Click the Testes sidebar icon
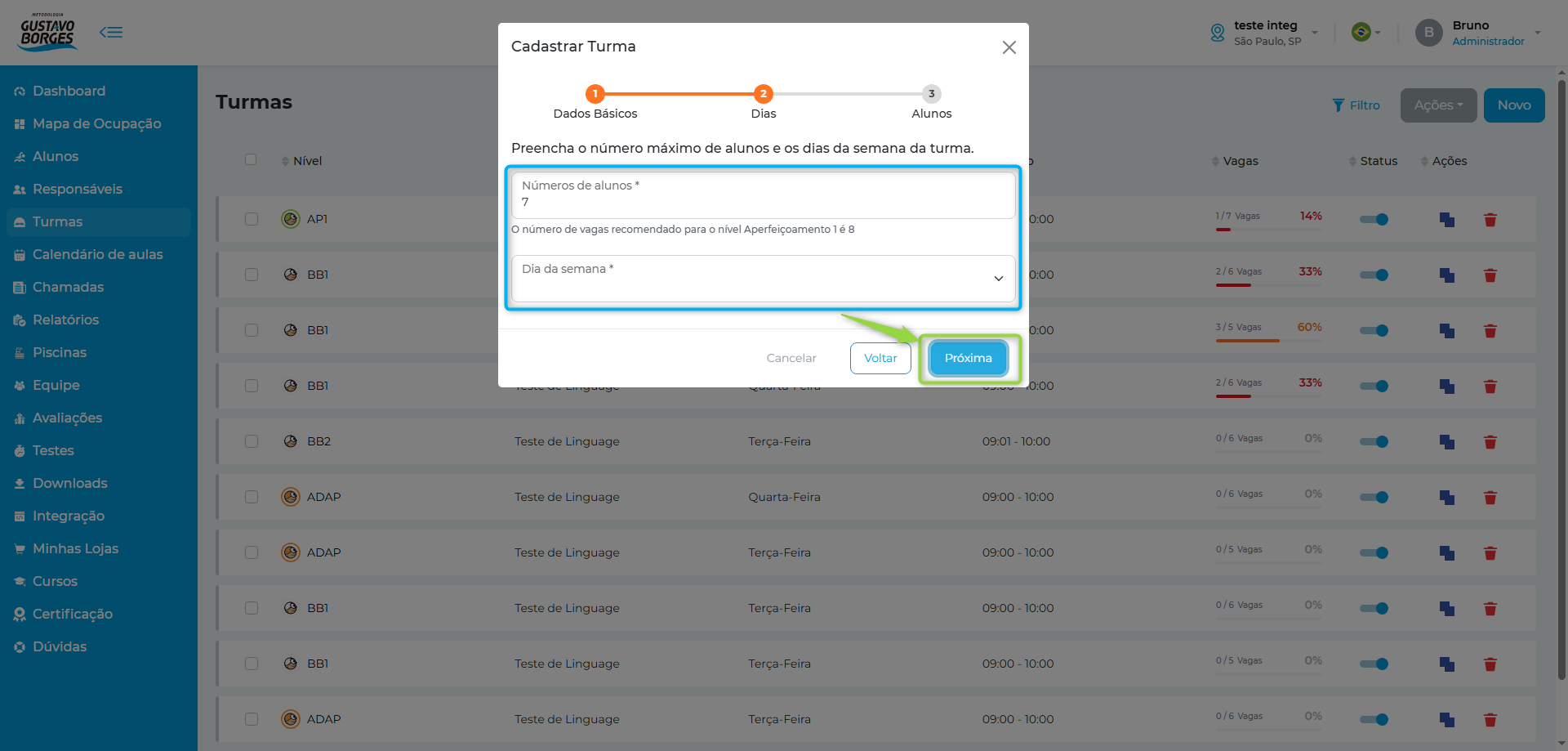Image resolution: width=1568 pixels, height=751 pixels. click(20, 451)
